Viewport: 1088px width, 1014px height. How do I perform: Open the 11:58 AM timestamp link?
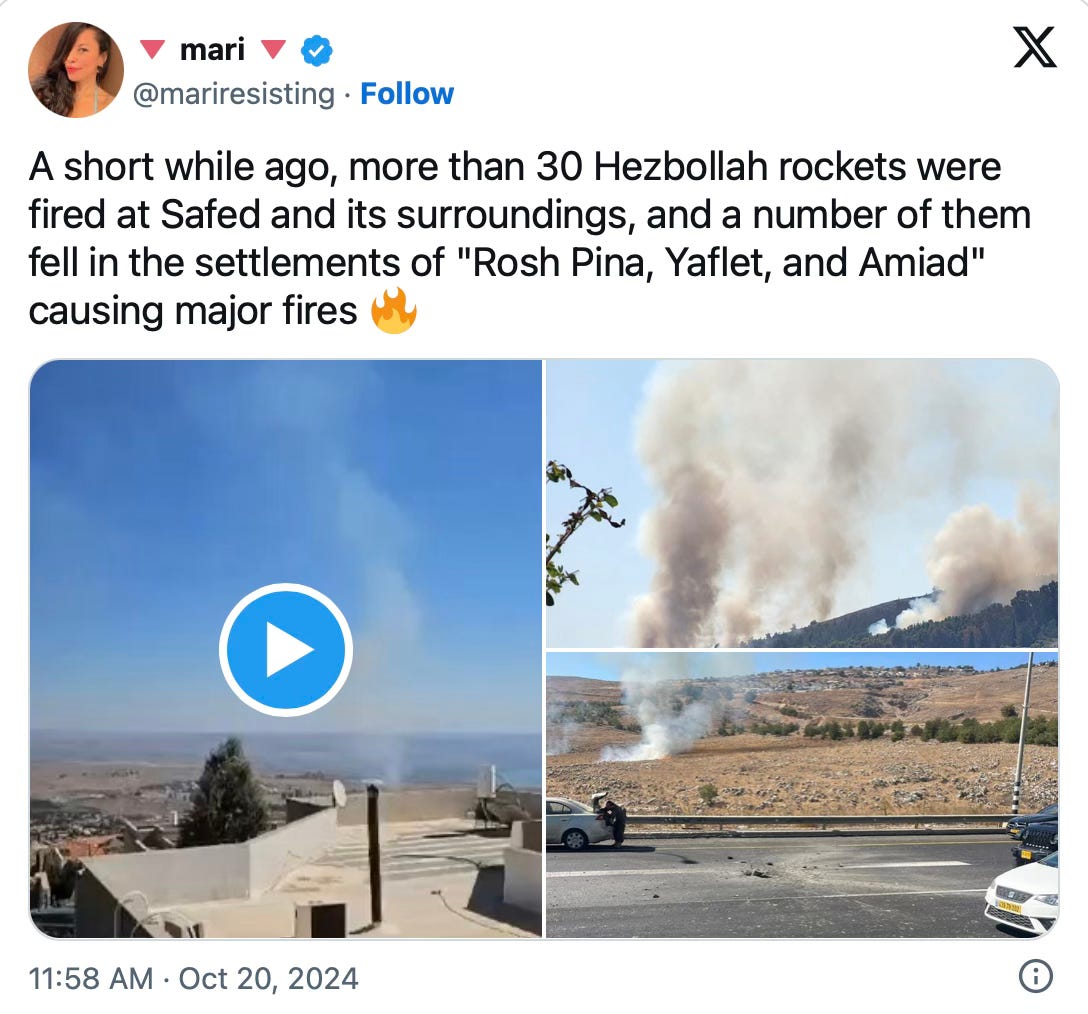coord(91,979)
